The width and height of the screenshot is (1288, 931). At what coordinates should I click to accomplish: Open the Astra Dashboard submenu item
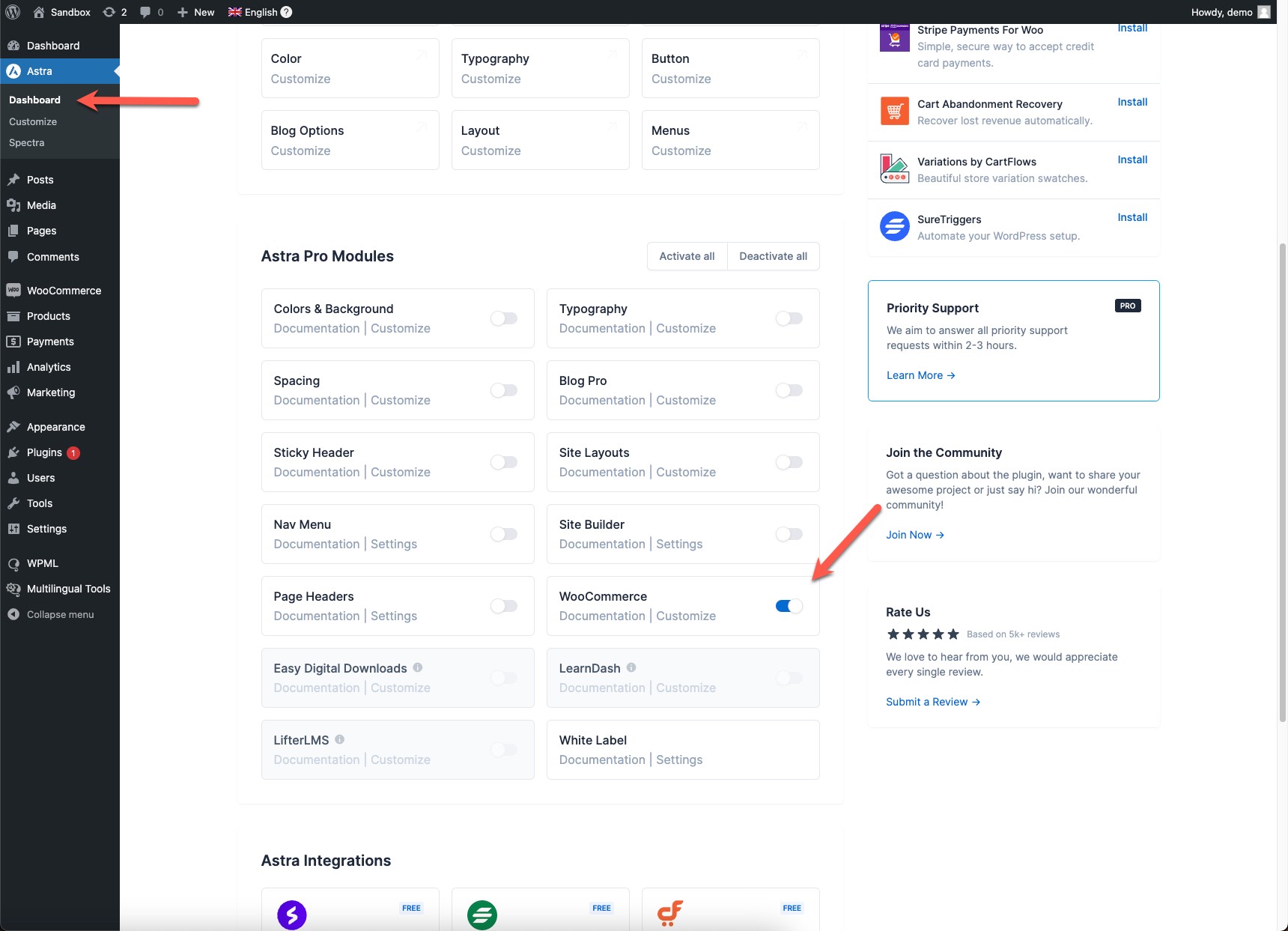pos(34,100)
